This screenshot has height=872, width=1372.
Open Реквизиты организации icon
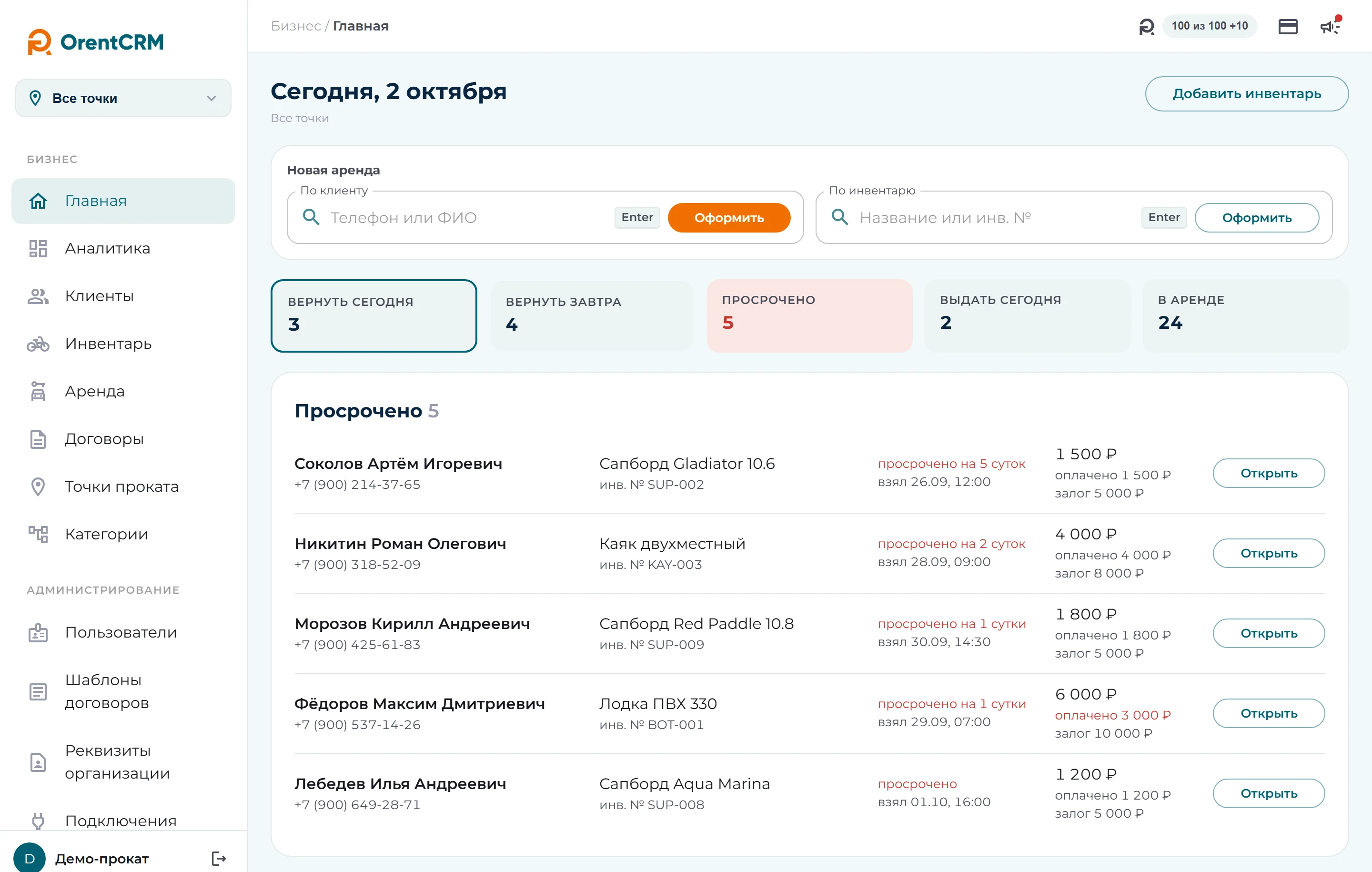tap(38, 762)
